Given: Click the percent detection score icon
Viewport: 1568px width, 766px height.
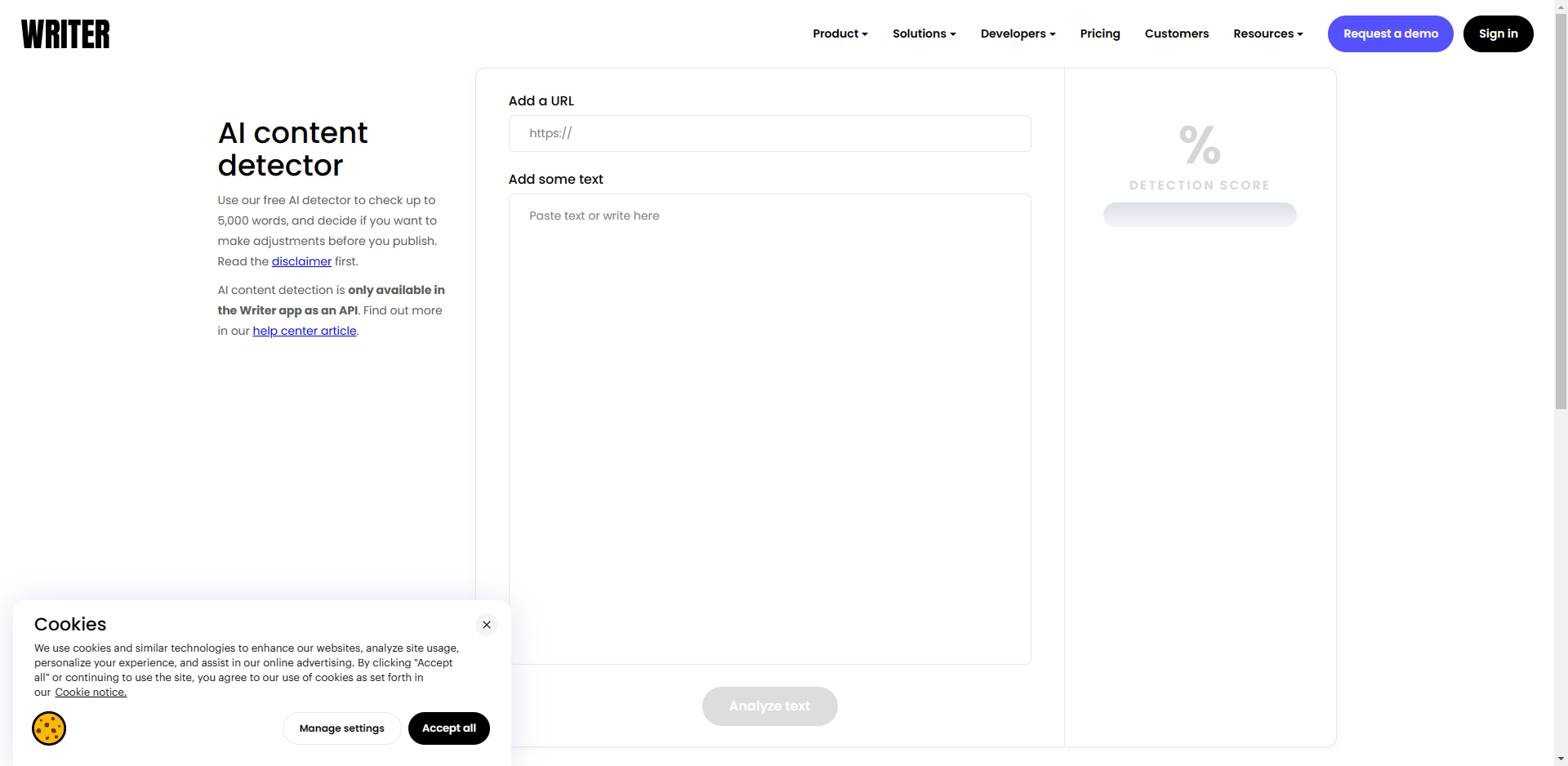Looking at the screenshot, I should pos(1199,145).
